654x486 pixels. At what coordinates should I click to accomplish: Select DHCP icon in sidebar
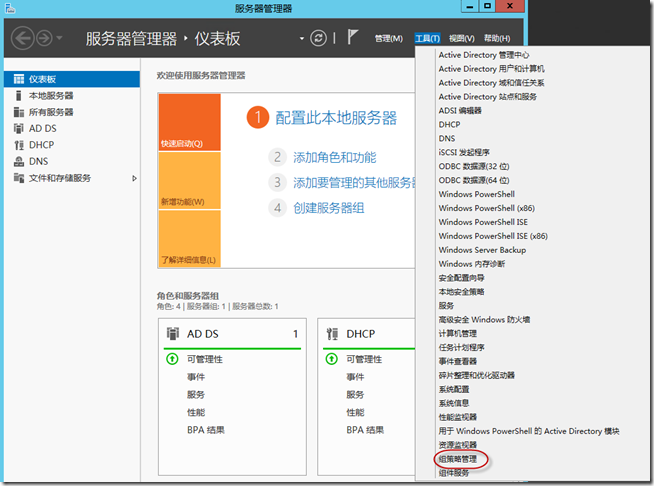tap(19, 145)
